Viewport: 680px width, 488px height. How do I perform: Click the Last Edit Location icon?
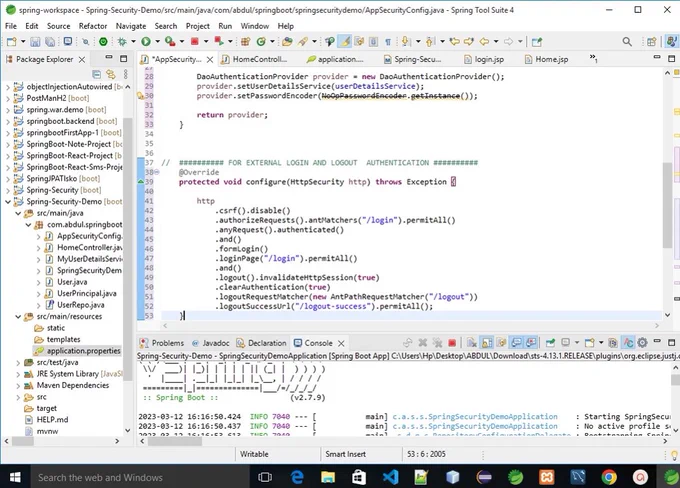[x=454, y=42]
